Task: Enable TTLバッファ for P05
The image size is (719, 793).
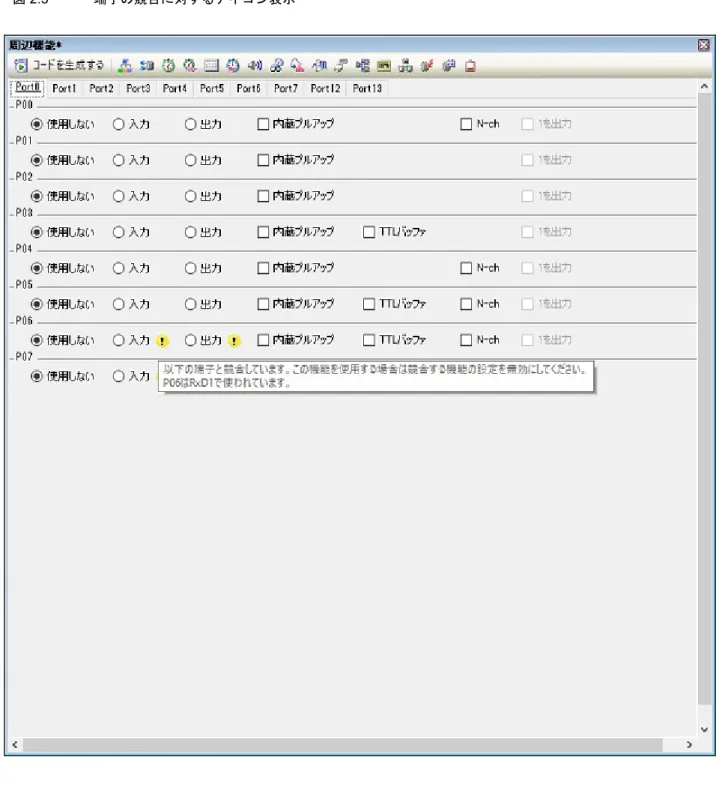Action: point(395,304)
